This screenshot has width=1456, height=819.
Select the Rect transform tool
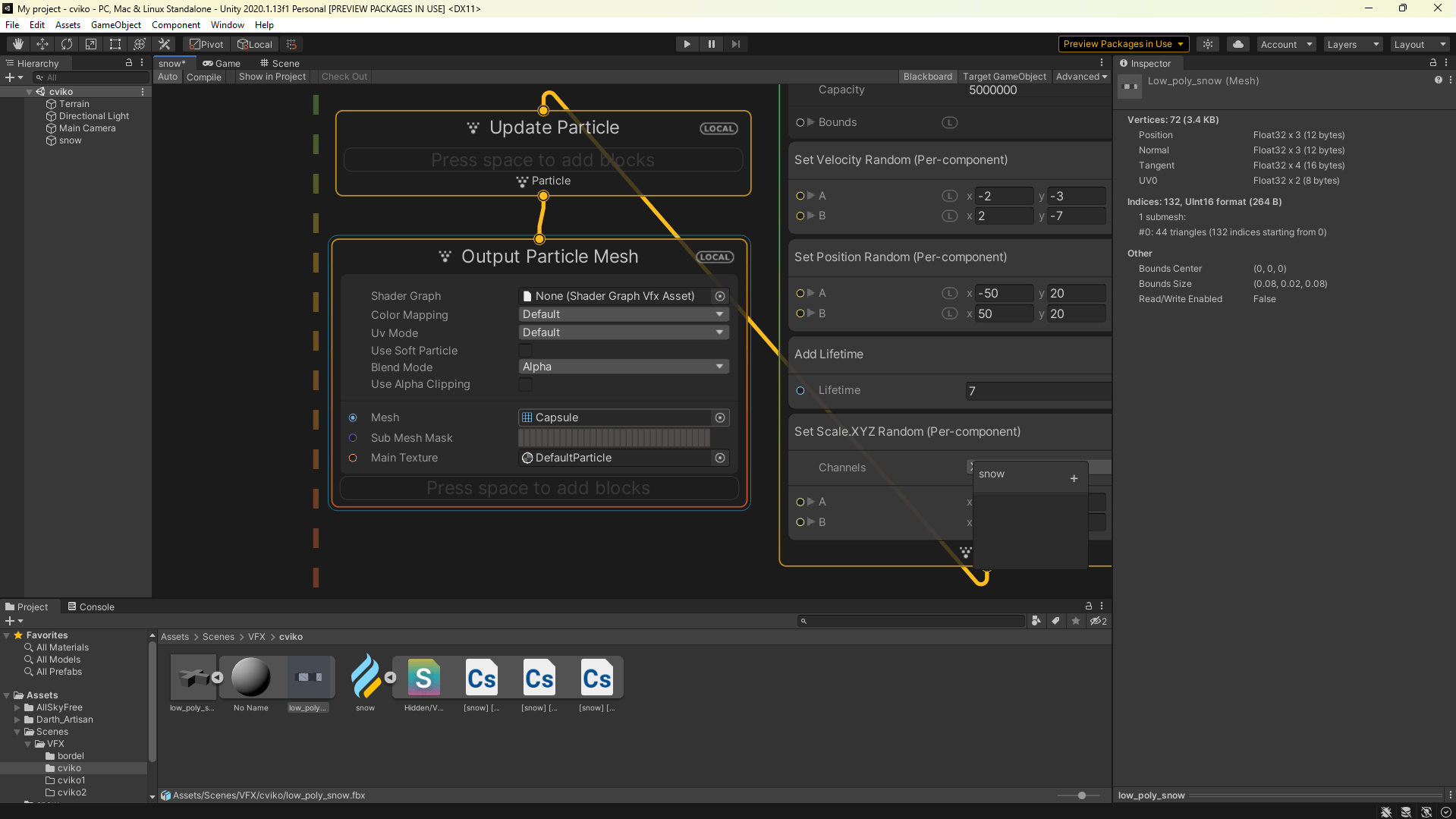pos(115,44)
